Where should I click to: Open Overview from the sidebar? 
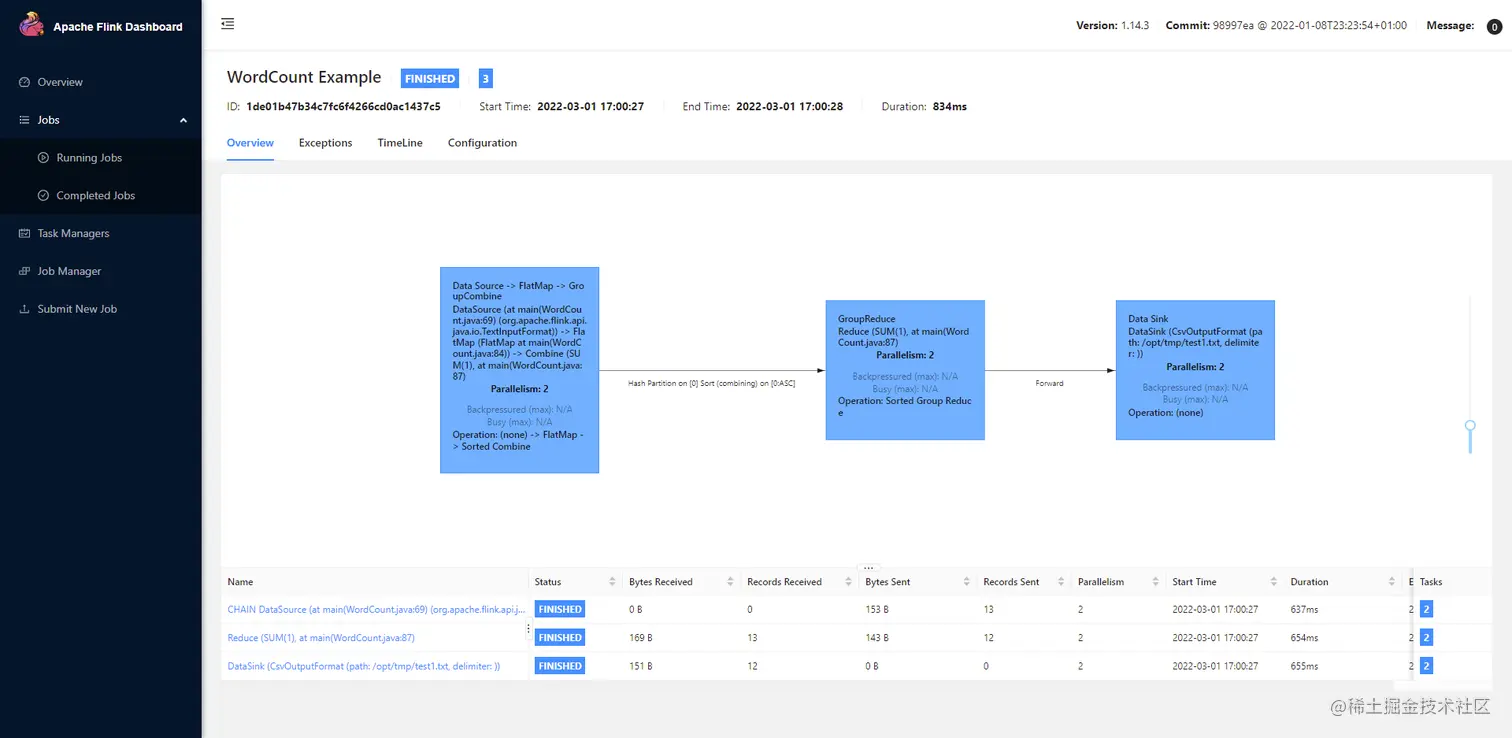[x=60, y=82]
